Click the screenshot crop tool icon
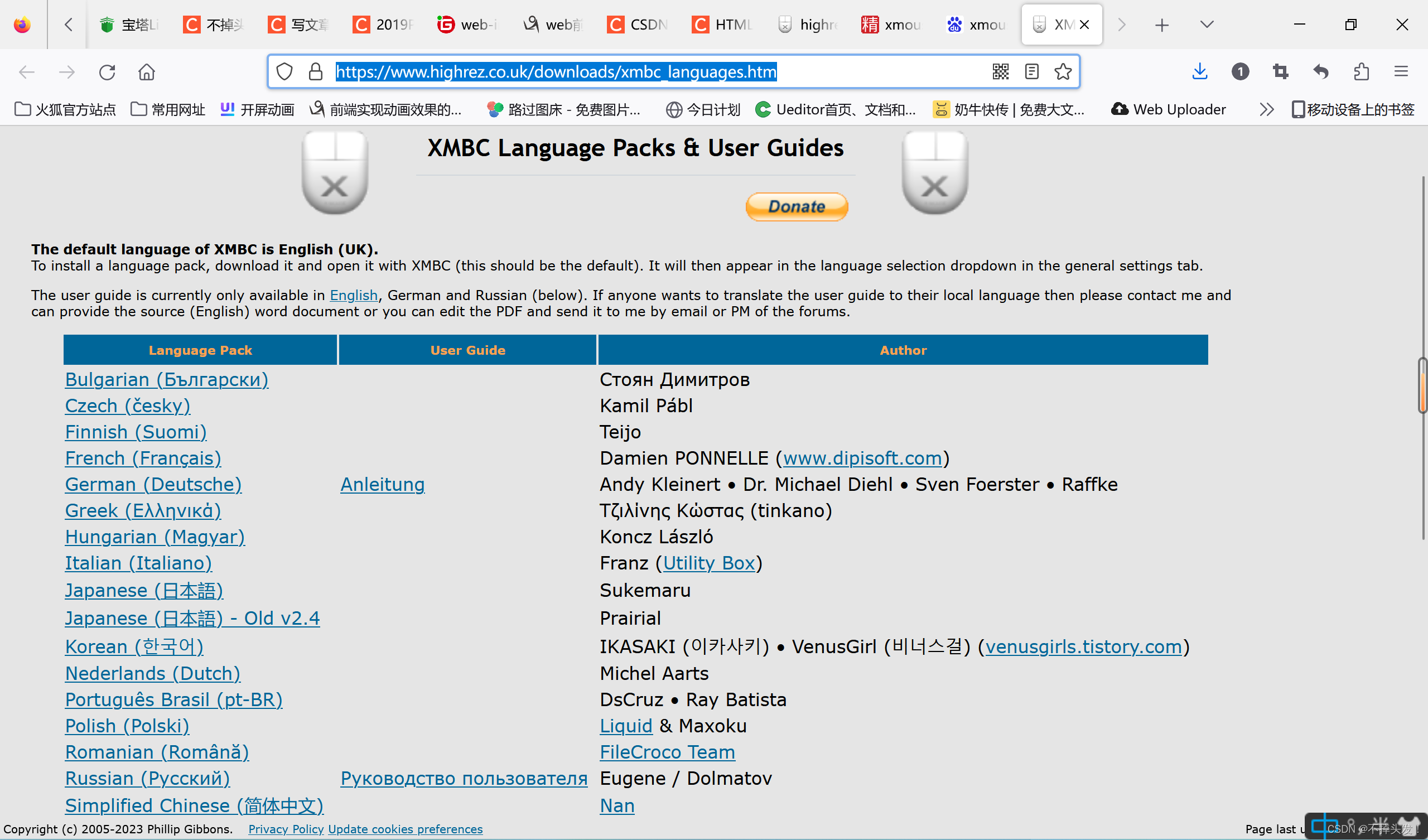Screen dimensions: 1428x840 [1280, 72]
